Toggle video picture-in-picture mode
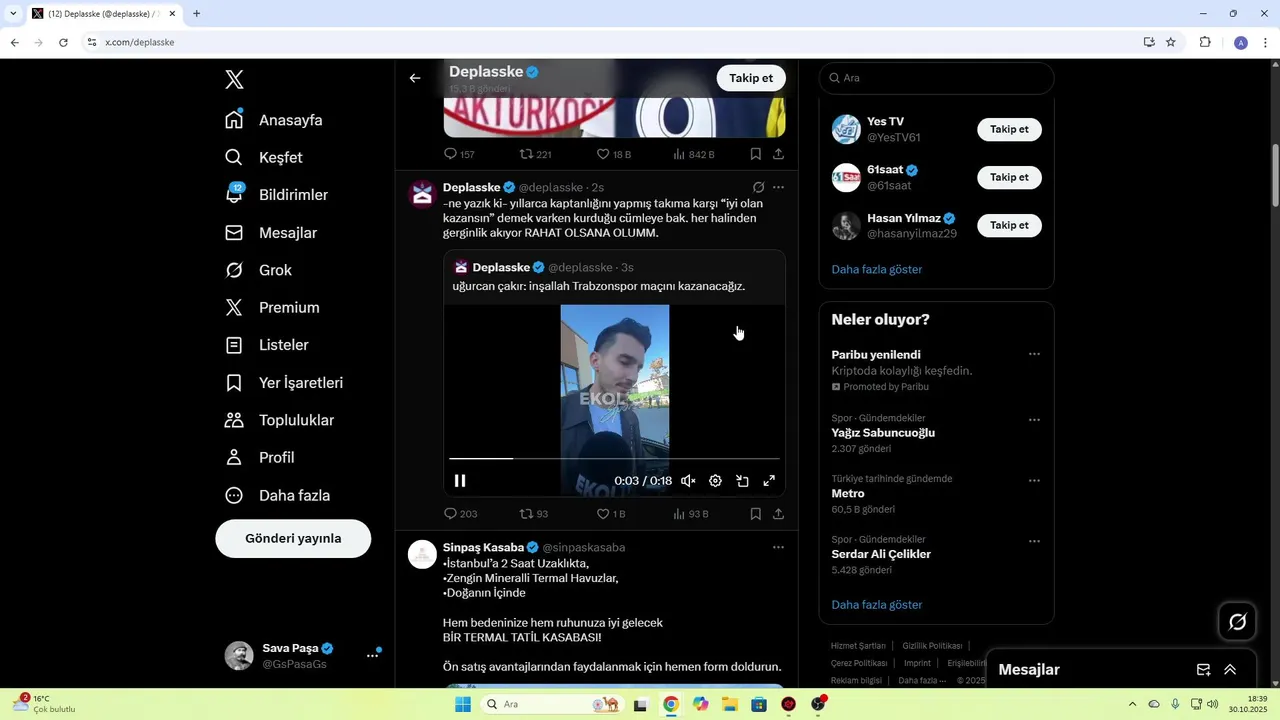 coord(742,481)
